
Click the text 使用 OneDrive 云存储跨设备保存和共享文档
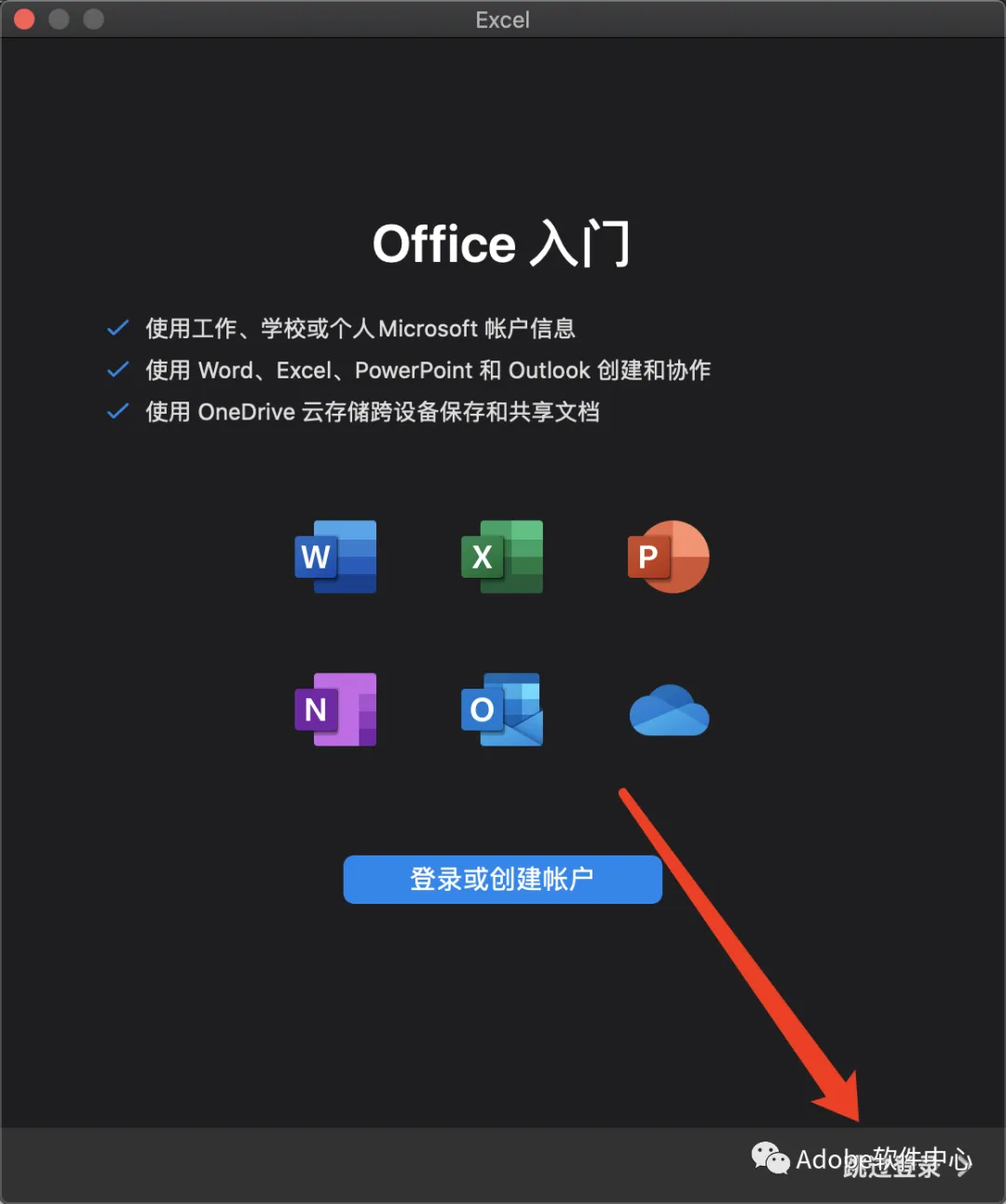[373, 412]
